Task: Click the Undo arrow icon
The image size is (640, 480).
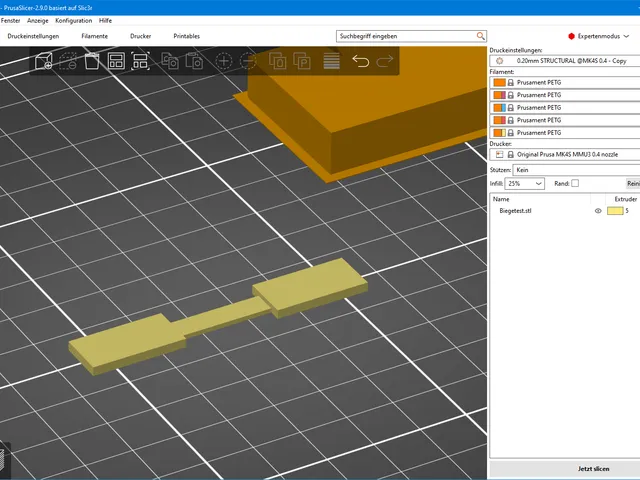Action: [x=361, y=61]
